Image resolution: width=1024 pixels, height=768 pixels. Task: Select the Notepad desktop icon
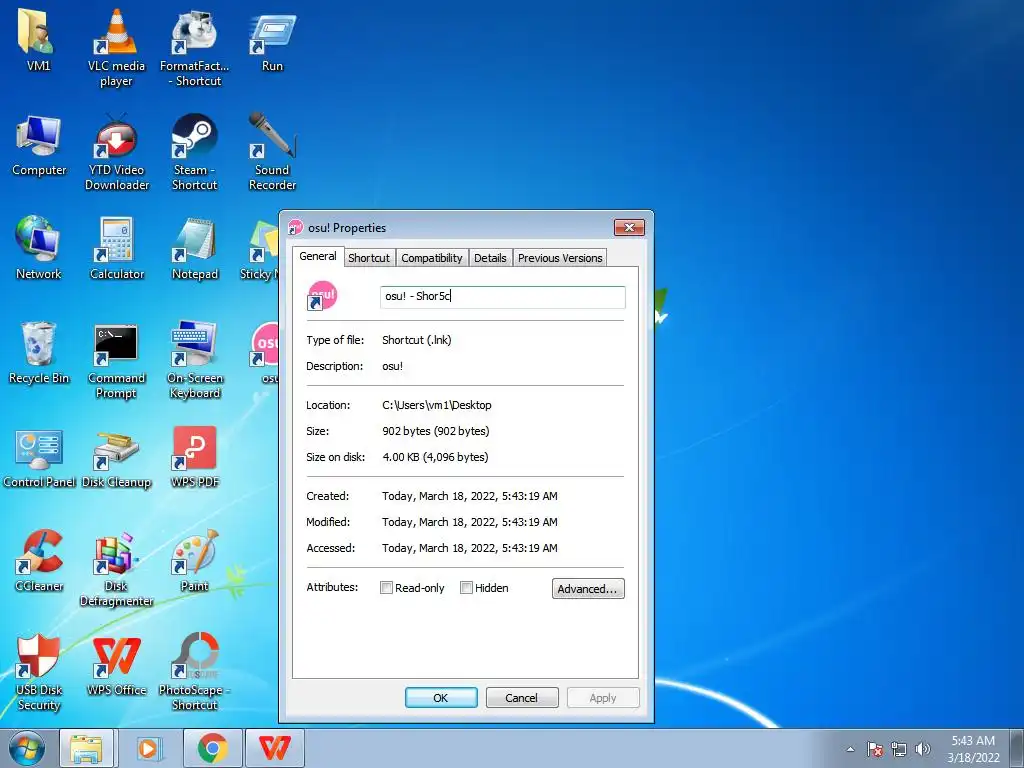pos(195,248)
